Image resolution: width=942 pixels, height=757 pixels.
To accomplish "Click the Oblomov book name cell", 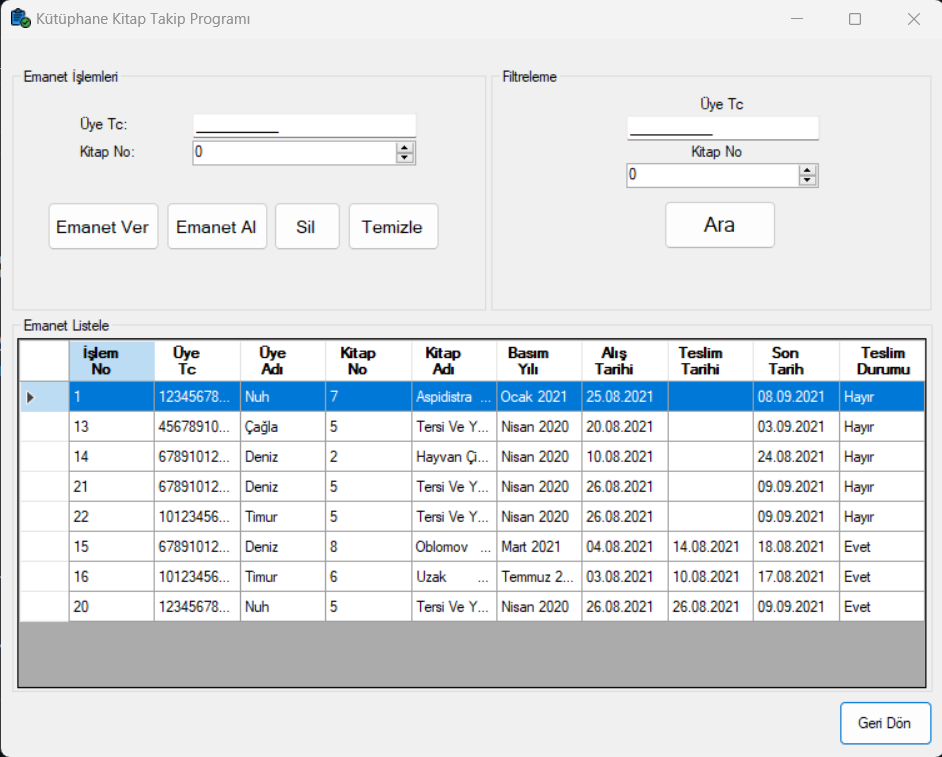I will (x=454, y=547).
